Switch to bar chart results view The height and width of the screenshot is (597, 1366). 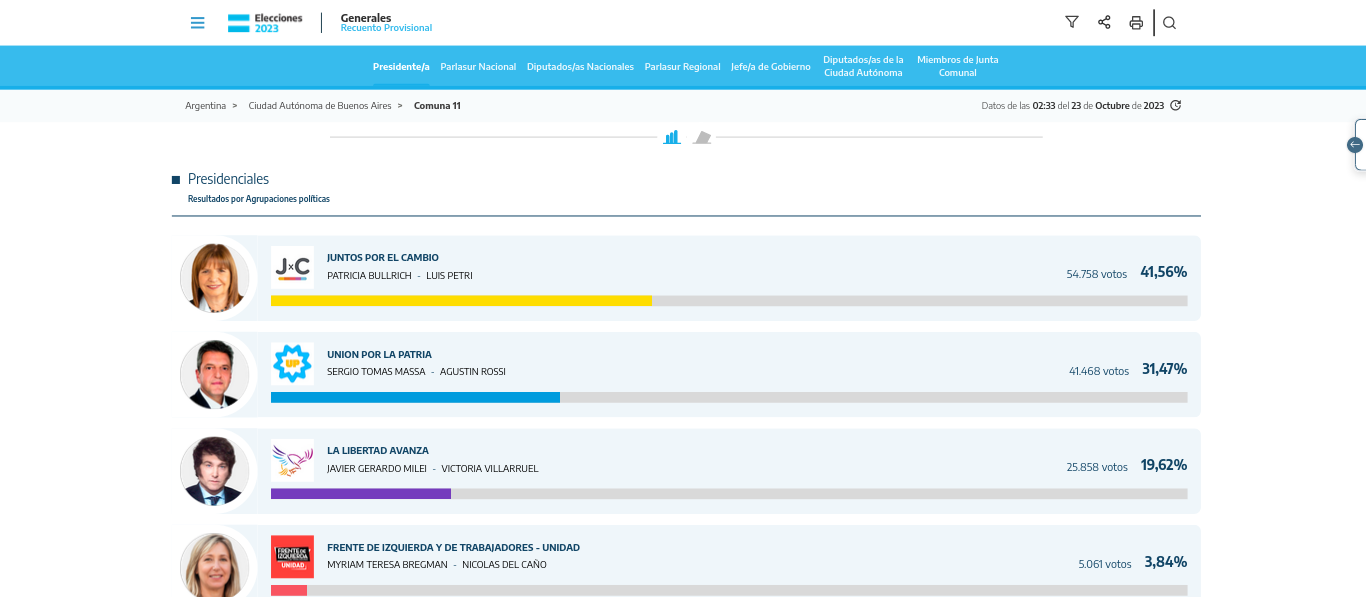coord(672,137)
